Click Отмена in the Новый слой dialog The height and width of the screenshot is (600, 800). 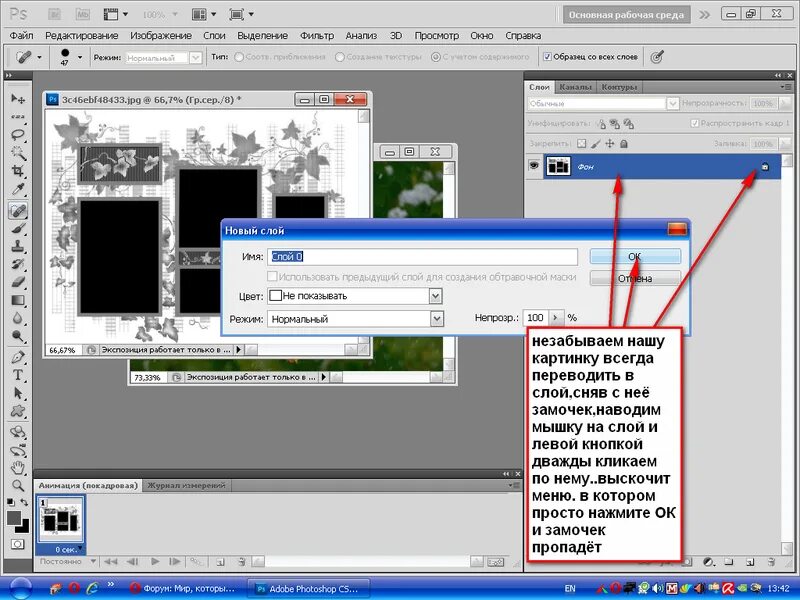point(635,279)
